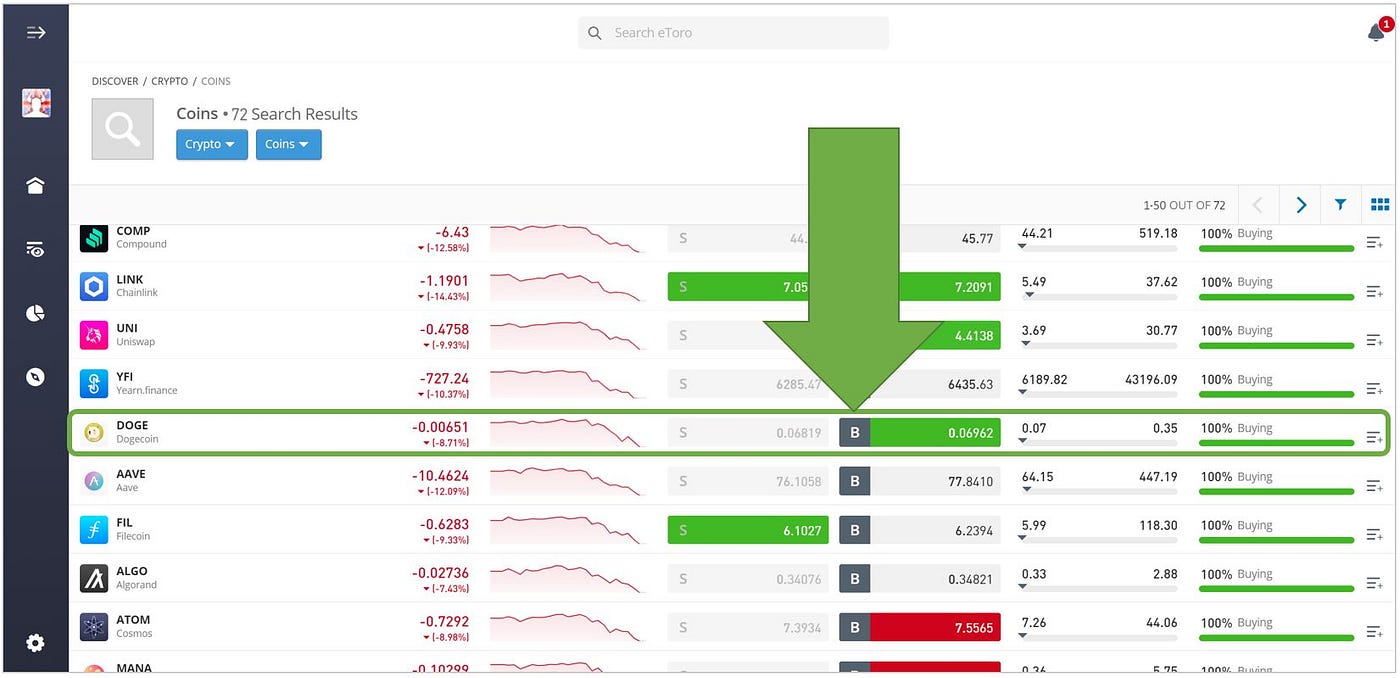Open Portfolio pie chart icon in sidebar
The image size is (1400, 678).
pyautogui.click(x=36, y=313)
